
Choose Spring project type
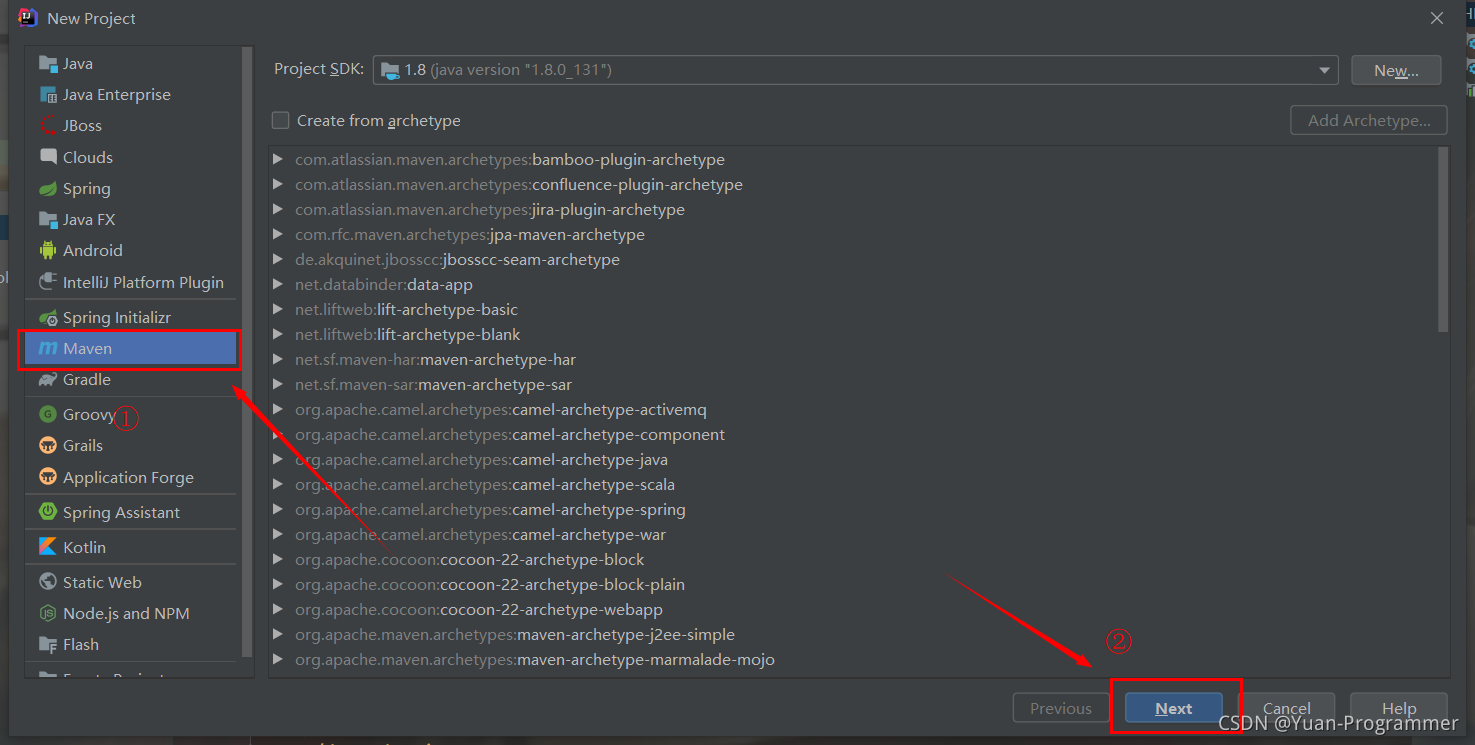133,189
